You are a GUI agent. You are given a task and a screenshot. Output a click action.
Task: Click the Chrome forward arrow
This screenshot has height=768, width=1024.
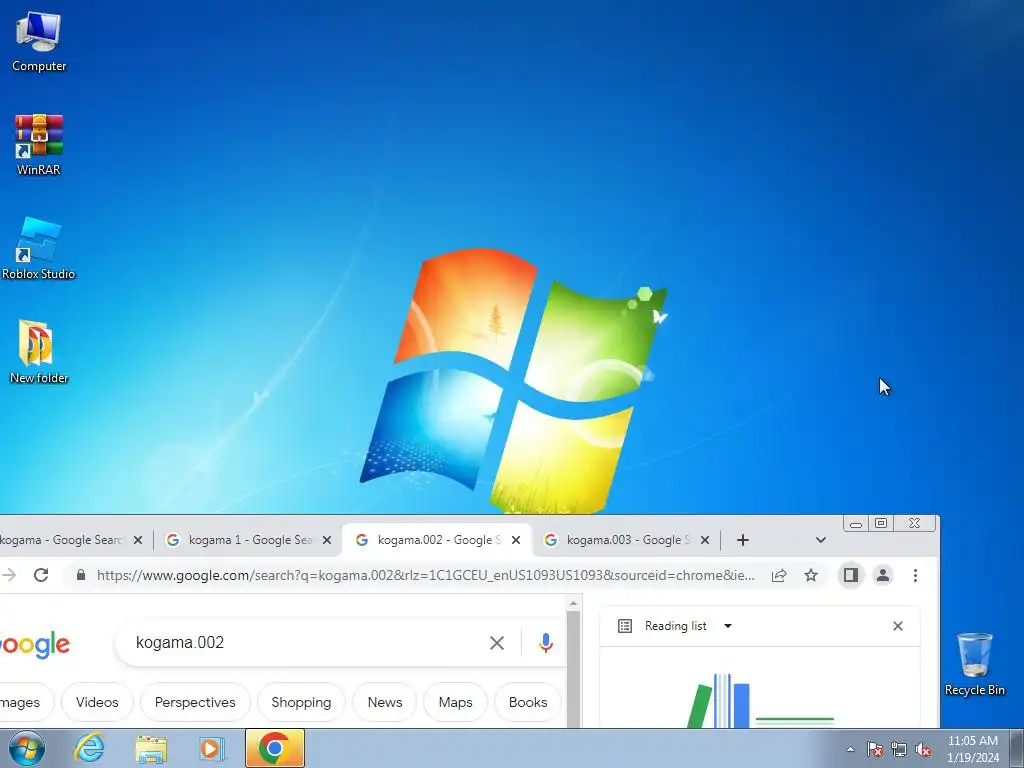9,575
